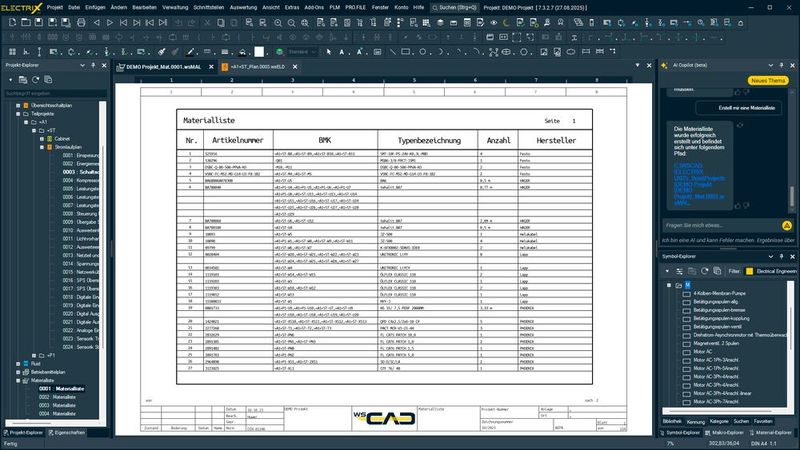Switch to the Eigenschaften tab
Image resolution: width=800 pixels, height=450 pixels.
point(67,433)
